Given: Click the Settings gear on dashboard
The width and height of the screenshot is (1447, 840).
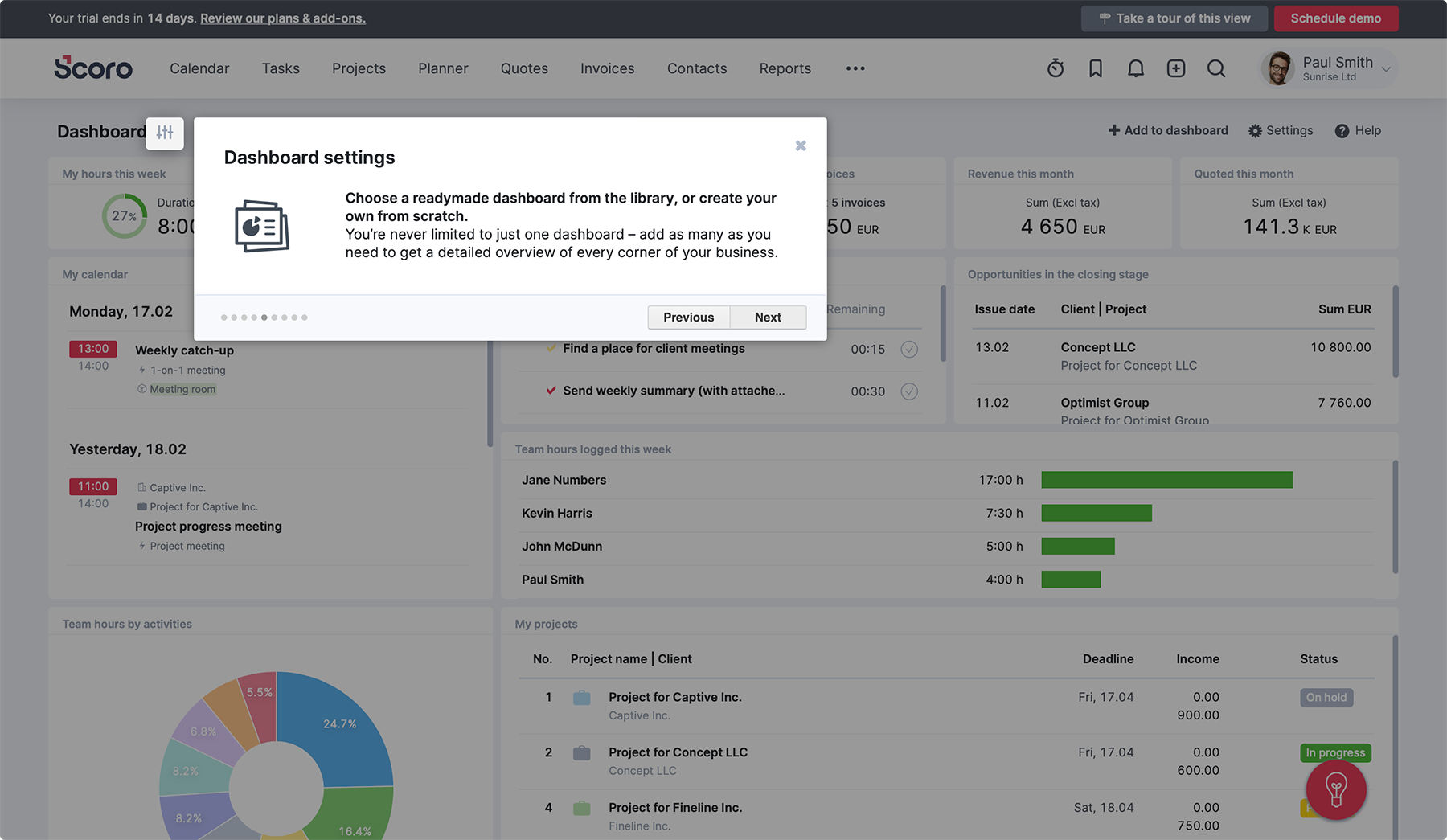Looking at the screenshot, I should (x=1281, y=130).
